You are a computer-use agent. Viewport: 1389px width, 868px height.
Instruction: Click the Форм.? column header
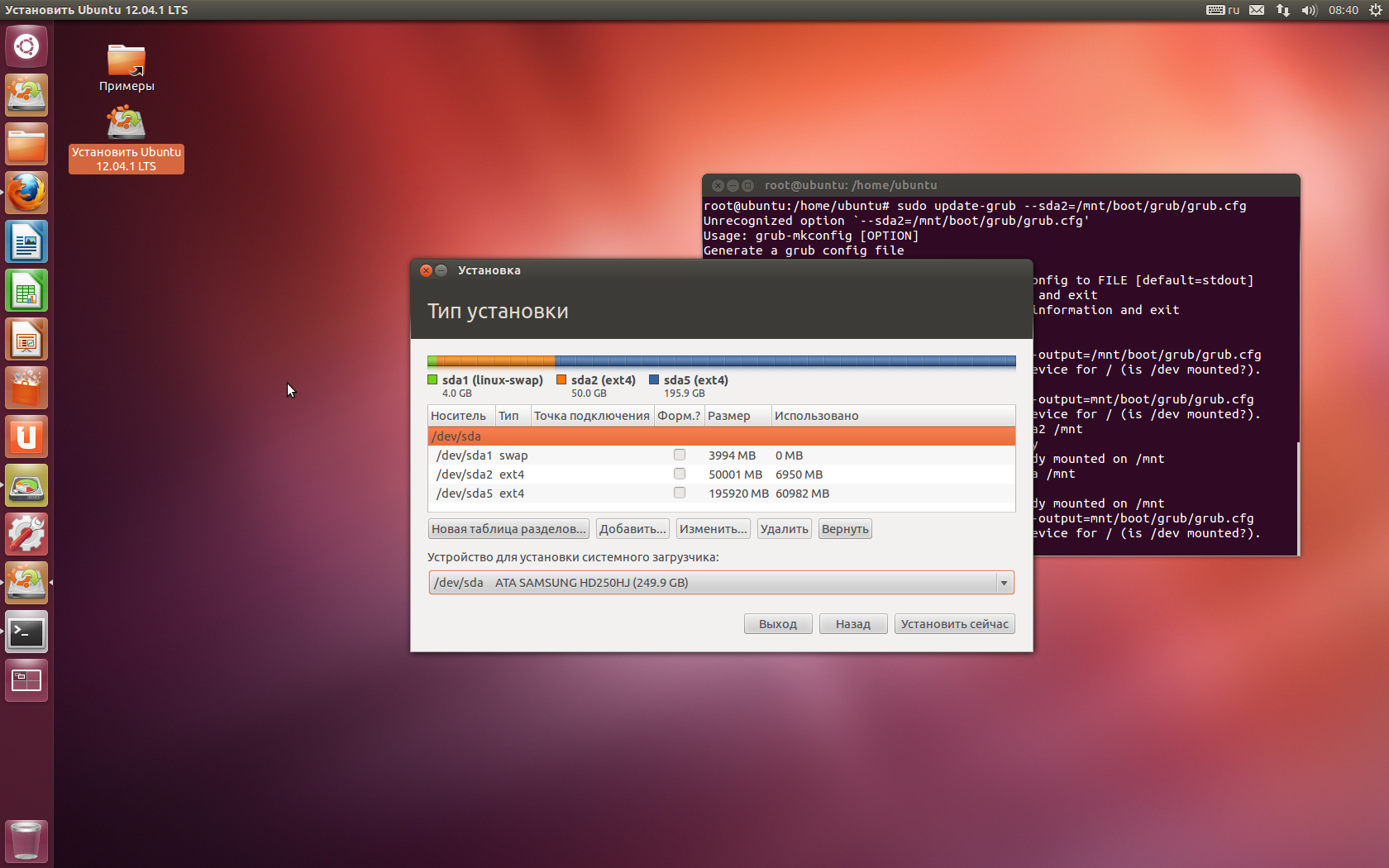pos(679,416)
